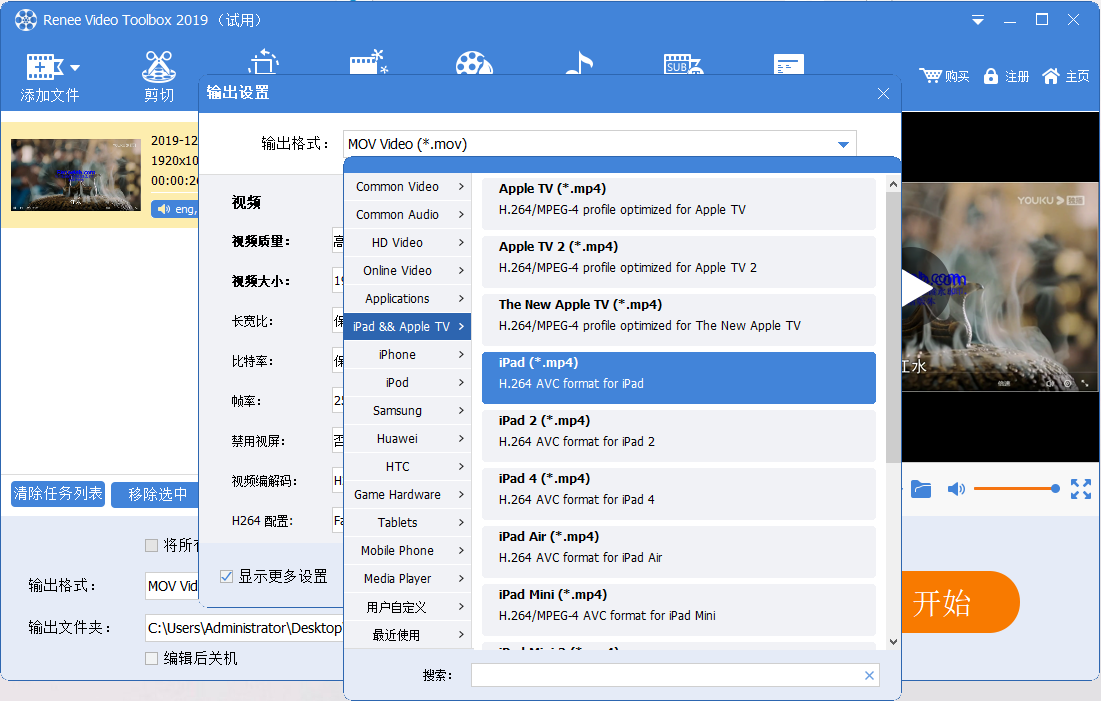This screenshot has width=1101, height=701.
Task: Open the watermark film reel icon
Action: (474, 63)
